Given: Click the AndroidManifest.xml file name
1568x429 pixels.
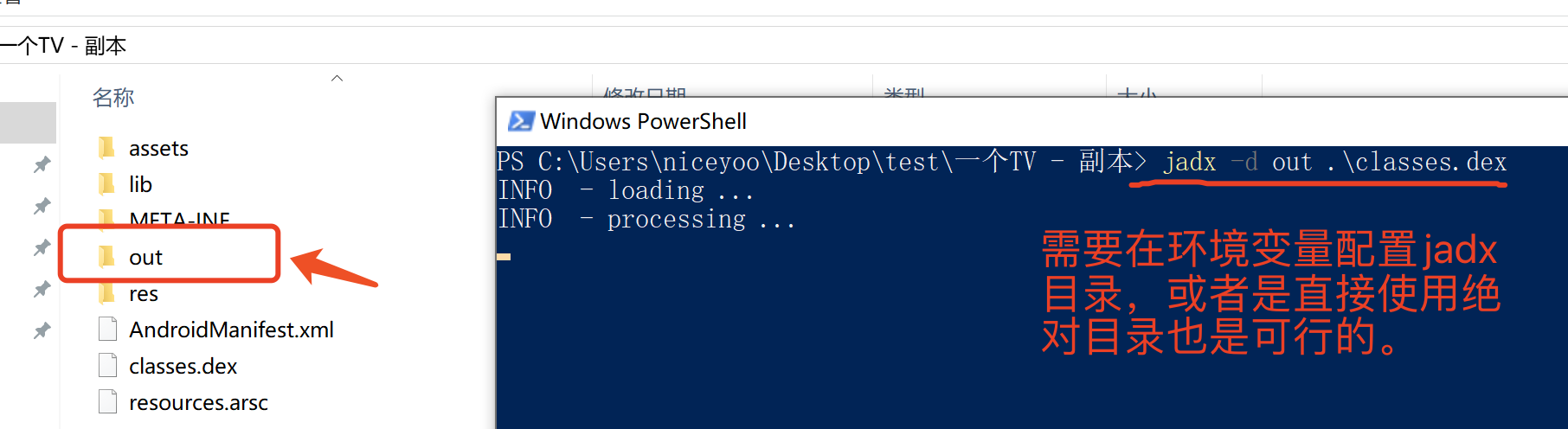Looking at the screenshot, I should pyautogui.click(x=231, y=330).
